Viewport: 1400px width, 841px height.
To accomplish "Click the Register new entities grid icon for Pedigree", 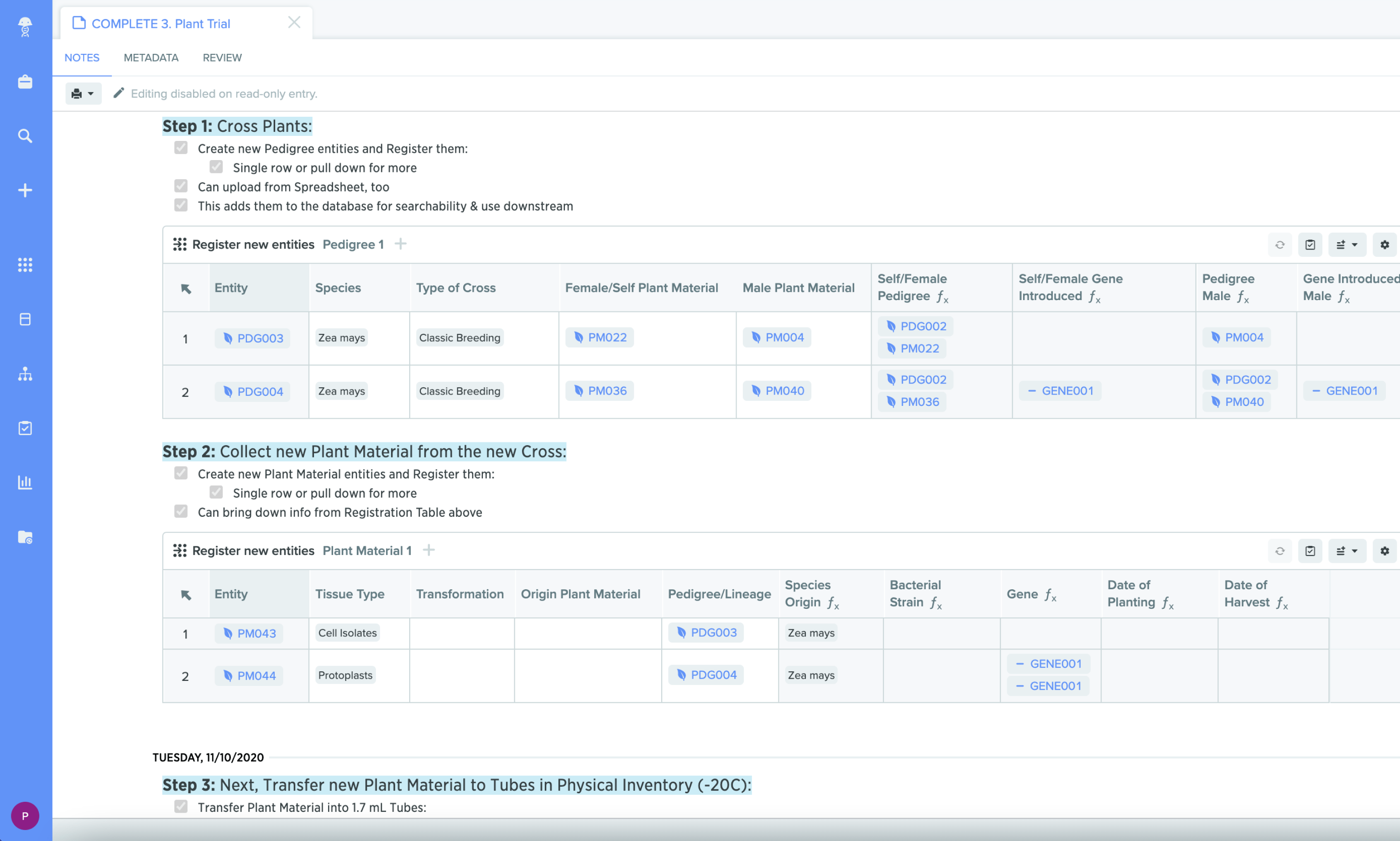I will tap(180, 244).
